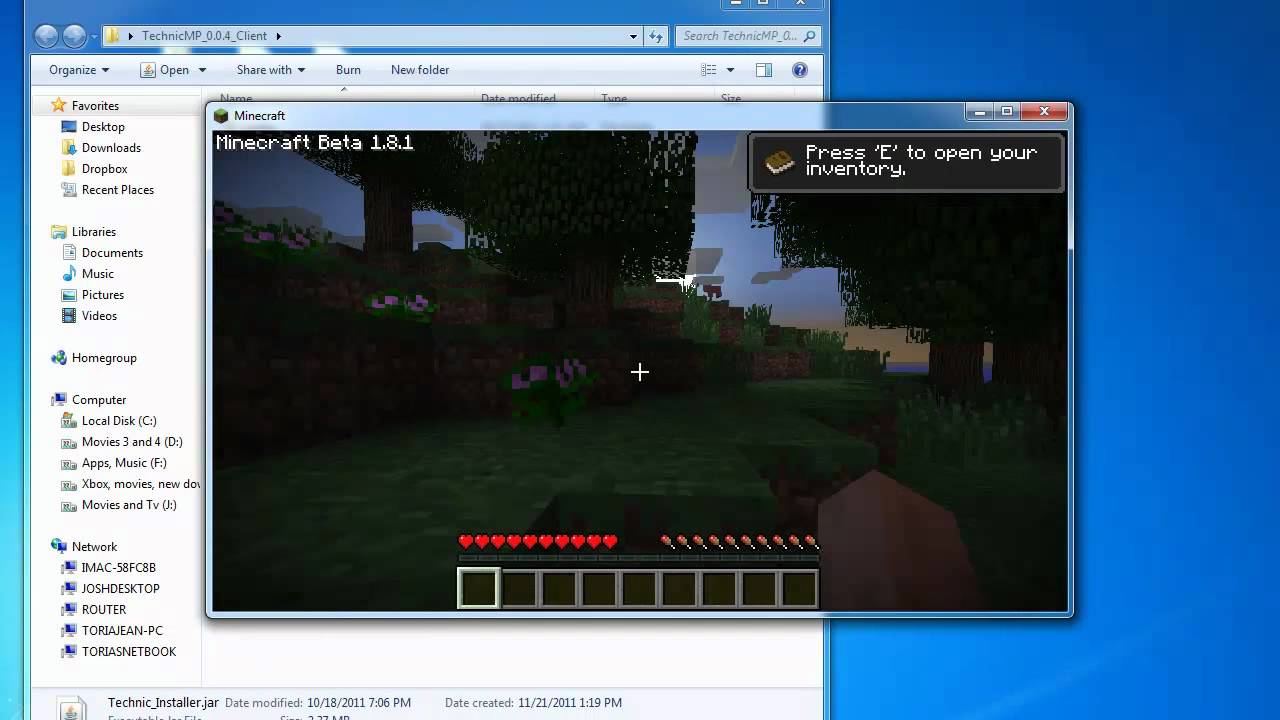Select the last Minecraft hotbar slot
Viewport: 1280px width, 720px height.
[x=799, y=588]
